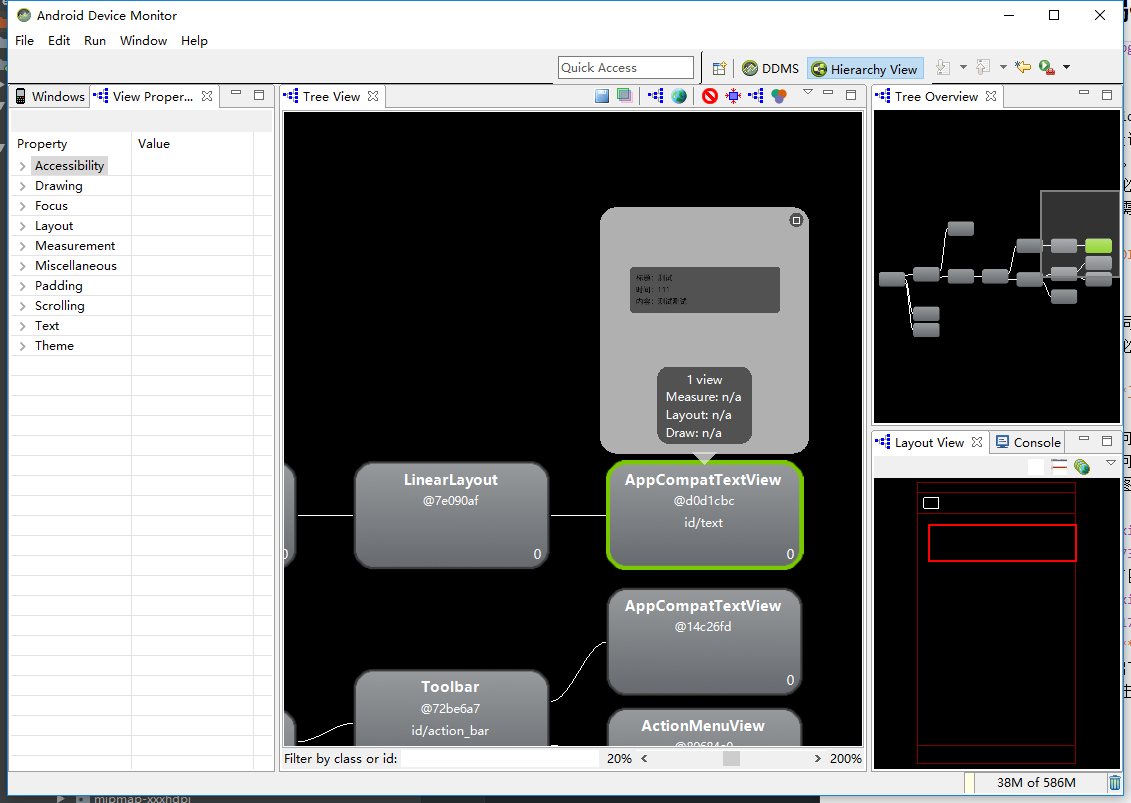Click the request layout icon with red arrows

[733, 96]
